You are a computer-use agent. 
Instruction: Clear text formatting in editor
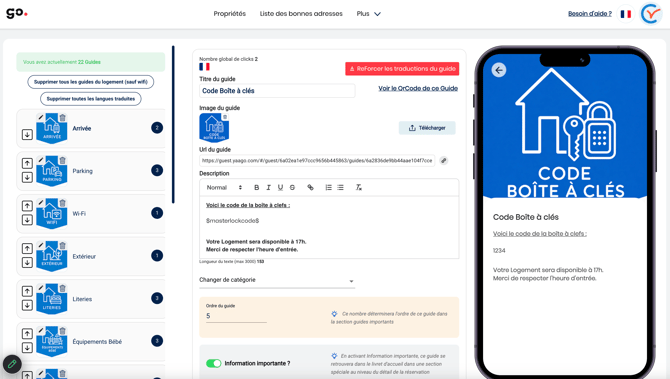tap(359, 188)
